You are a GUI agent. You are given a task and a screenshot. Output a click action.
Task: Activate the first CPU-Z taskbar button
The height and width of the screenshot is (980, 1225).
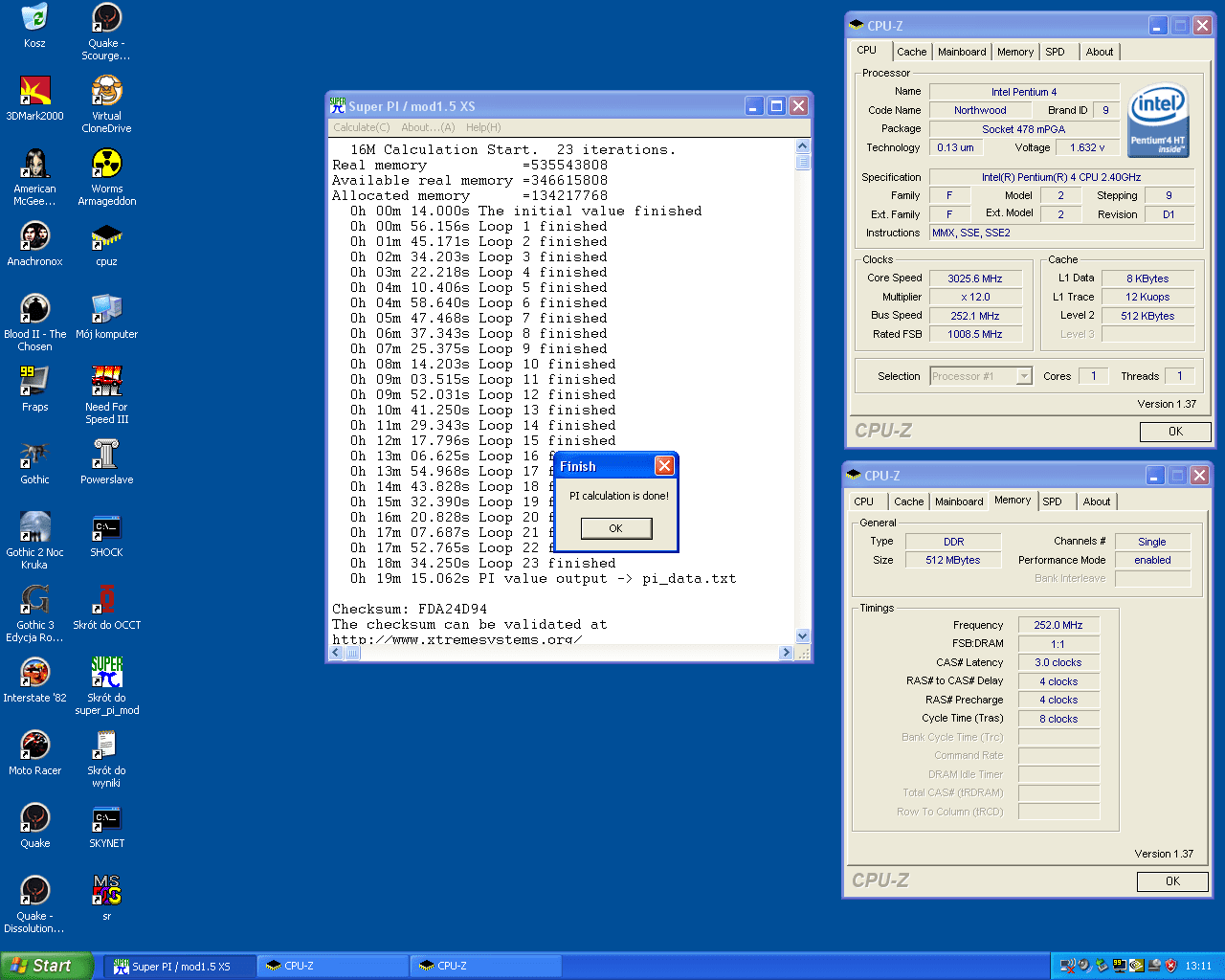pyautogui.click(x=333, y=966)
